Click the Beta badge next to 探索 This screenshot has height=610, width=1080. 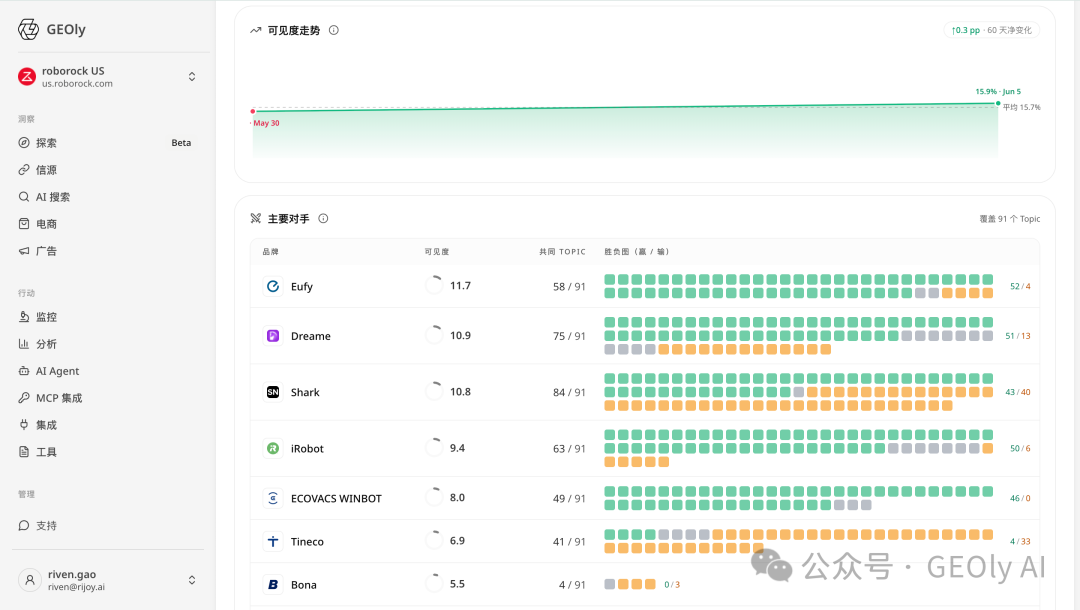click(x=181, y=143)
